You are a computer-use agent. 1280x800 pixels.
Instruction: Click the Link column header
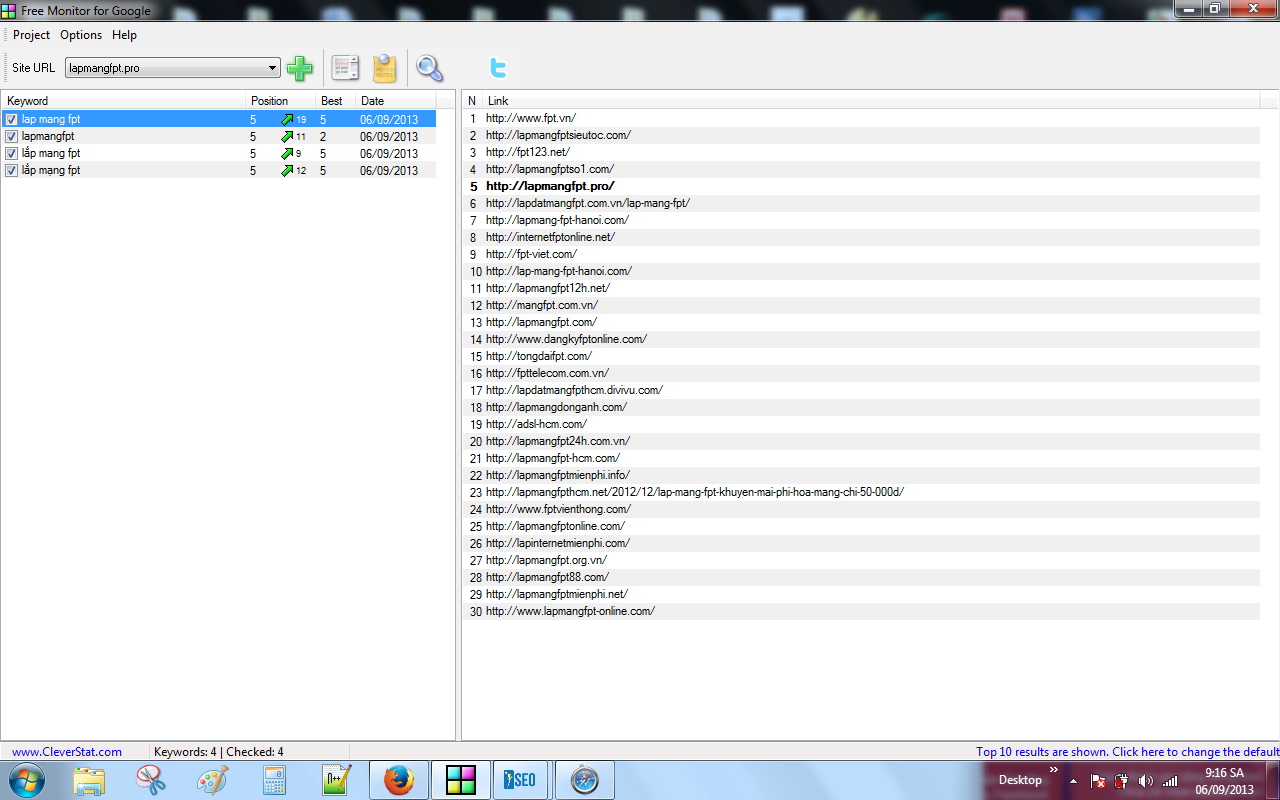[x=871, y=101]
